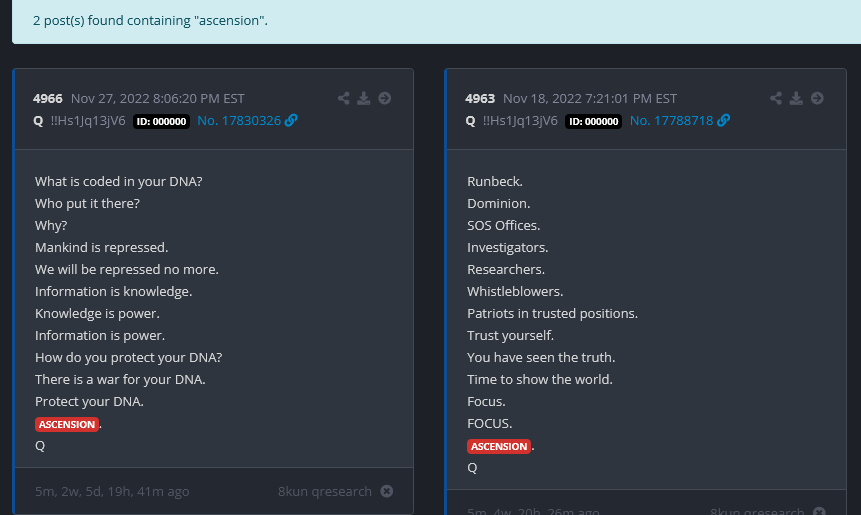Click the x-circle icon next to 8kun qresearch
The height and width of the screenshot is (515, 861).
pyautogui.click(x=387, y=491)
